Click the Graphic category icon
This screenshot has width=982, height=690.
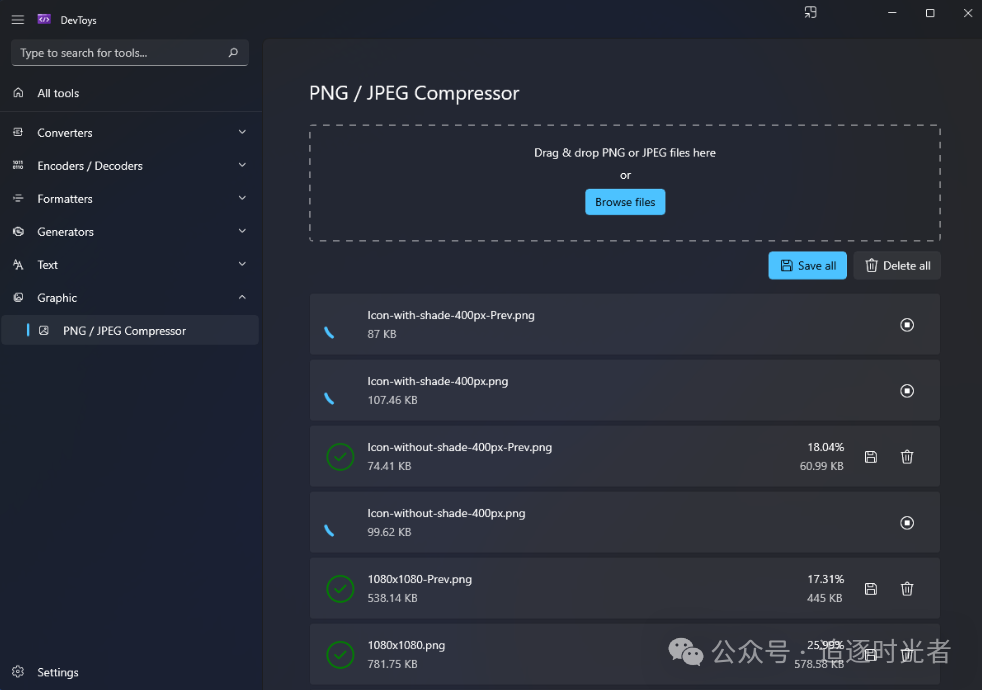coord(18,297)
